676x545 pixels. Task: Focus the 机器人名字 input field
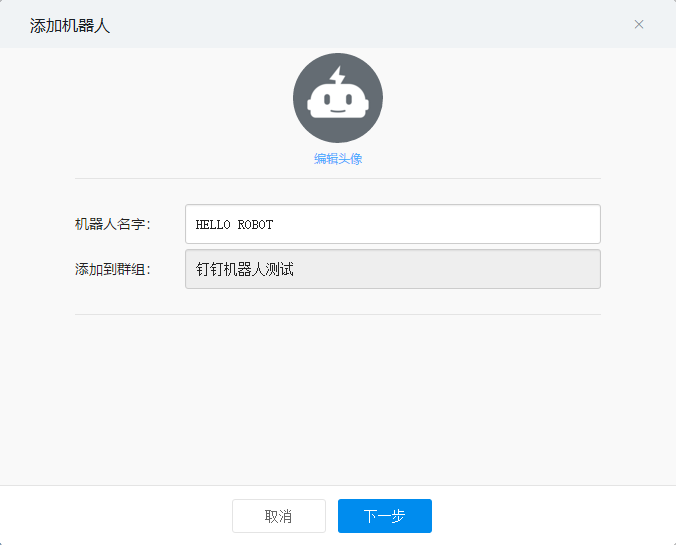(x=393, y=224)
